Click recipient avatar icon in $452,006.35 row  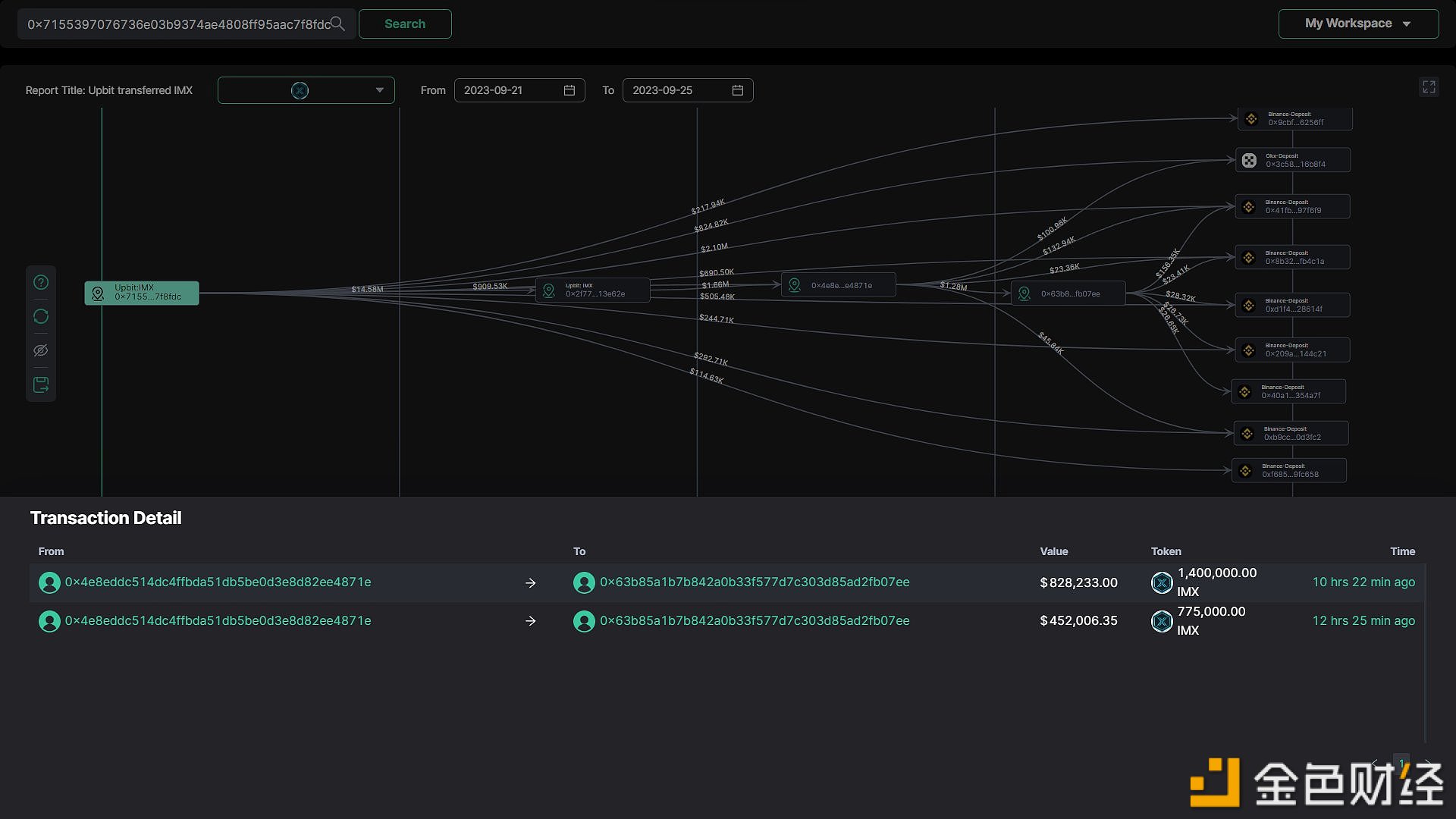coord(584,621)
